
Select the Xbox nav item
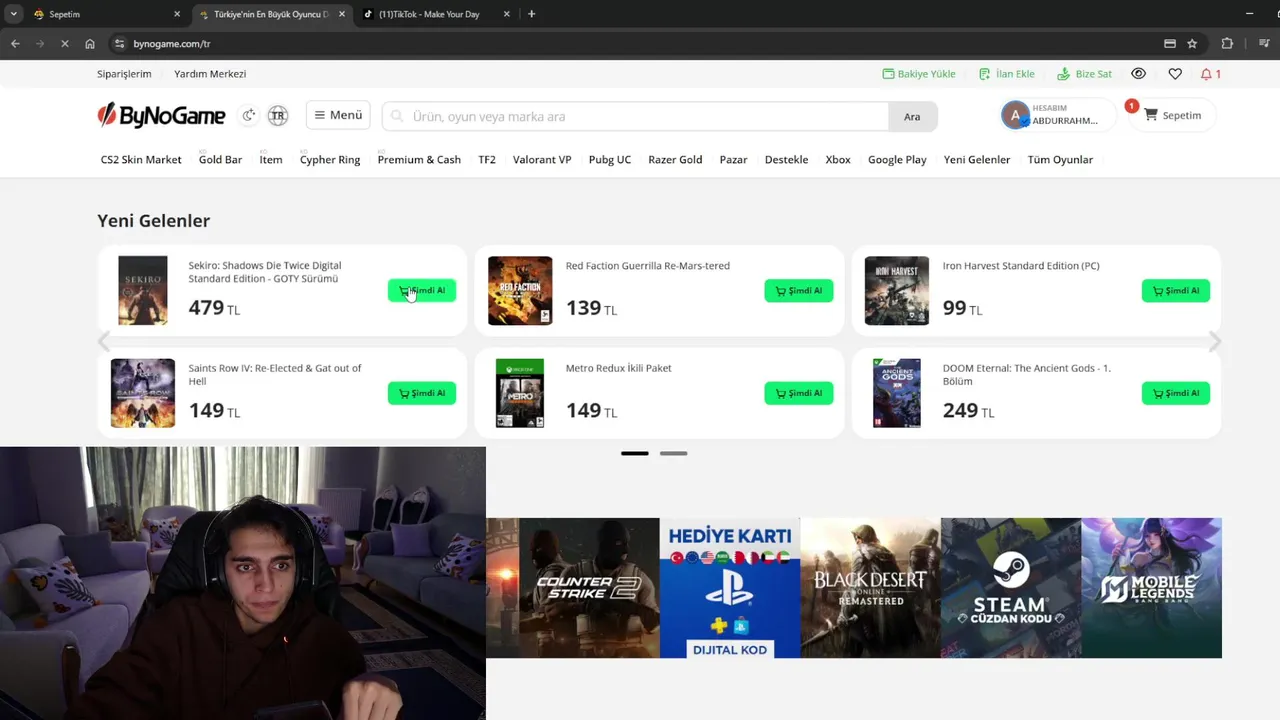838,160
